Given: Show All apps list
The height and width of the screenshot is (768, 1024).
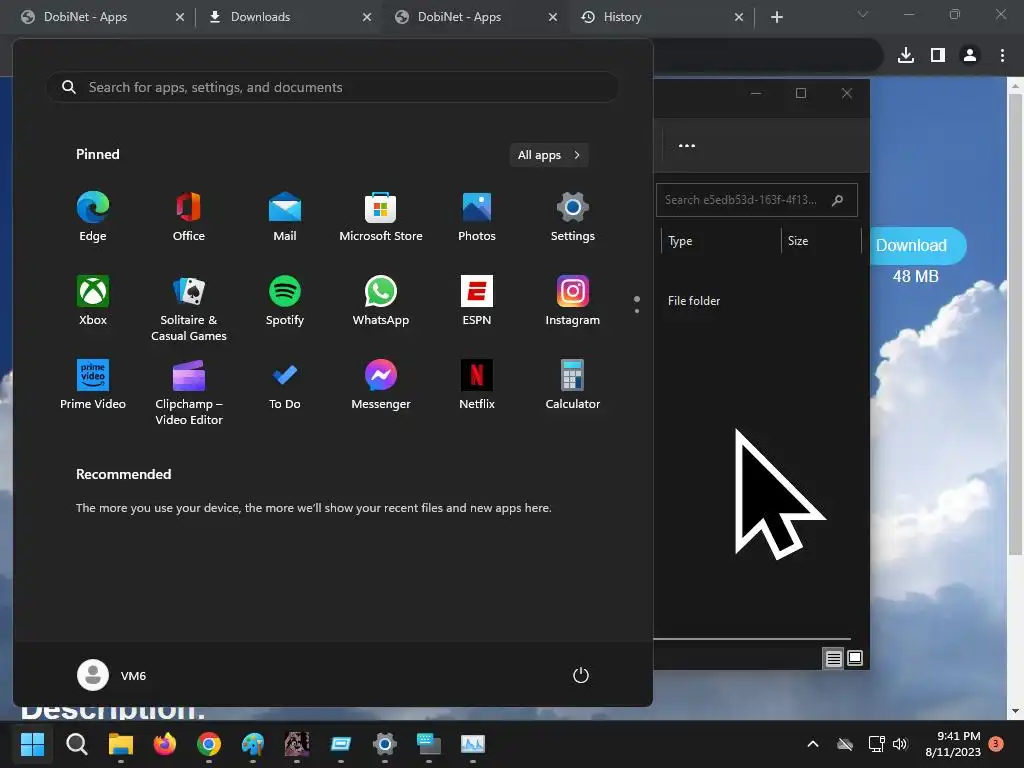Looking at the screenshot, I should 549,155.
